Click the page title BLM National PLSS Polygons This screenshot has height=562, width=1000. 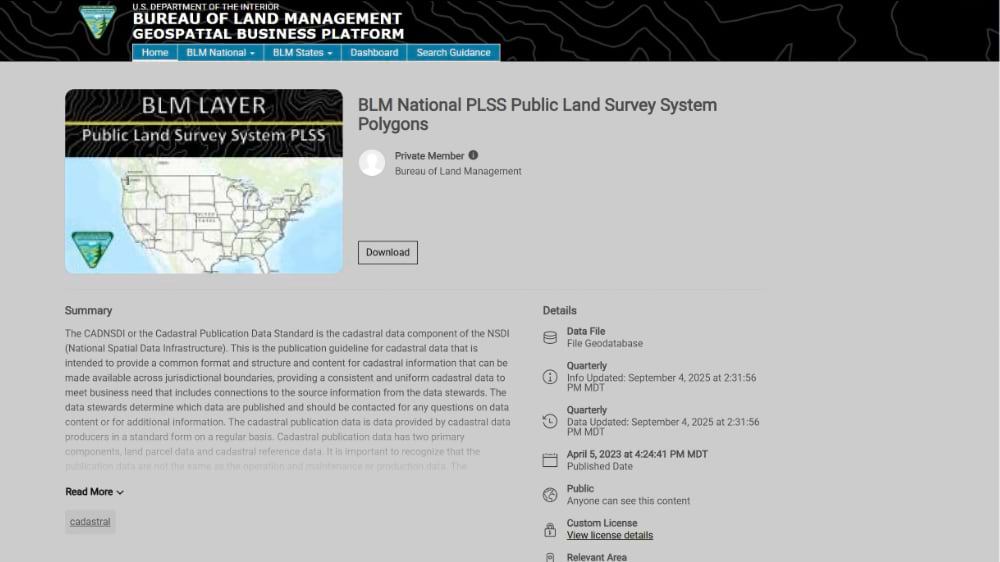(537, 114)
